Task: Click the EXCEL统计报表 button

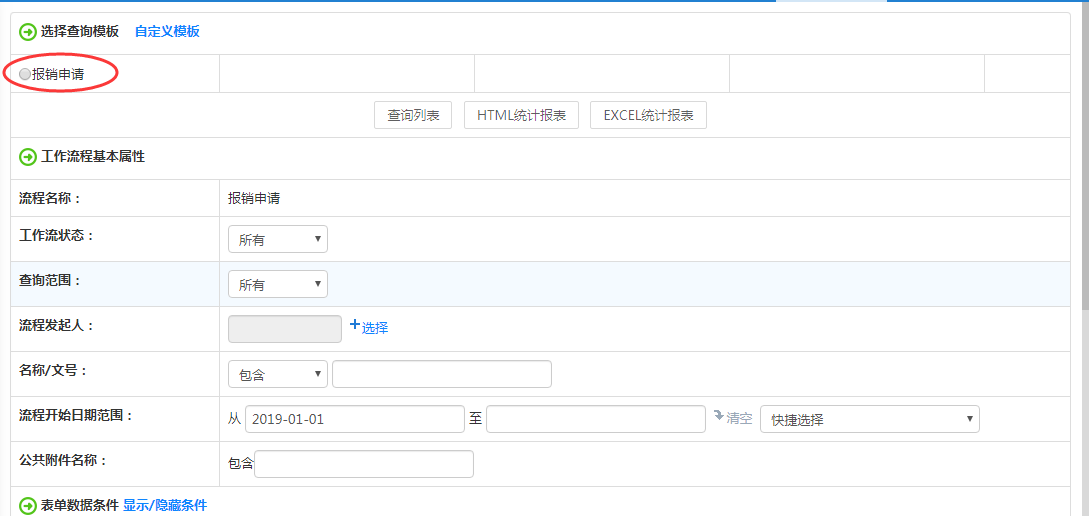Action: point(648,115)
